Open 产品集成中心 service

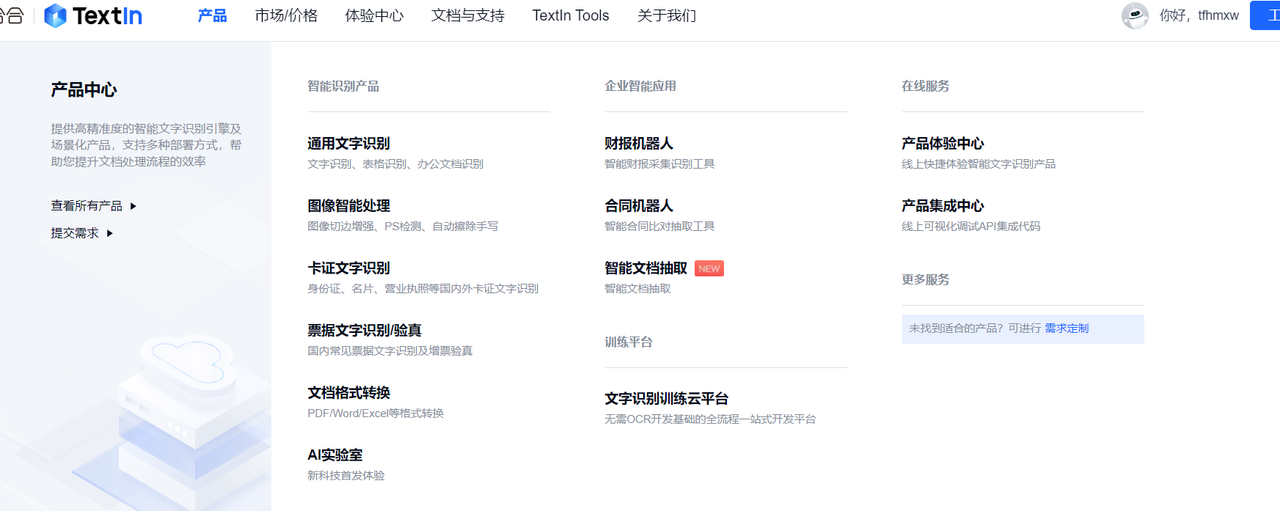(943, 205)
